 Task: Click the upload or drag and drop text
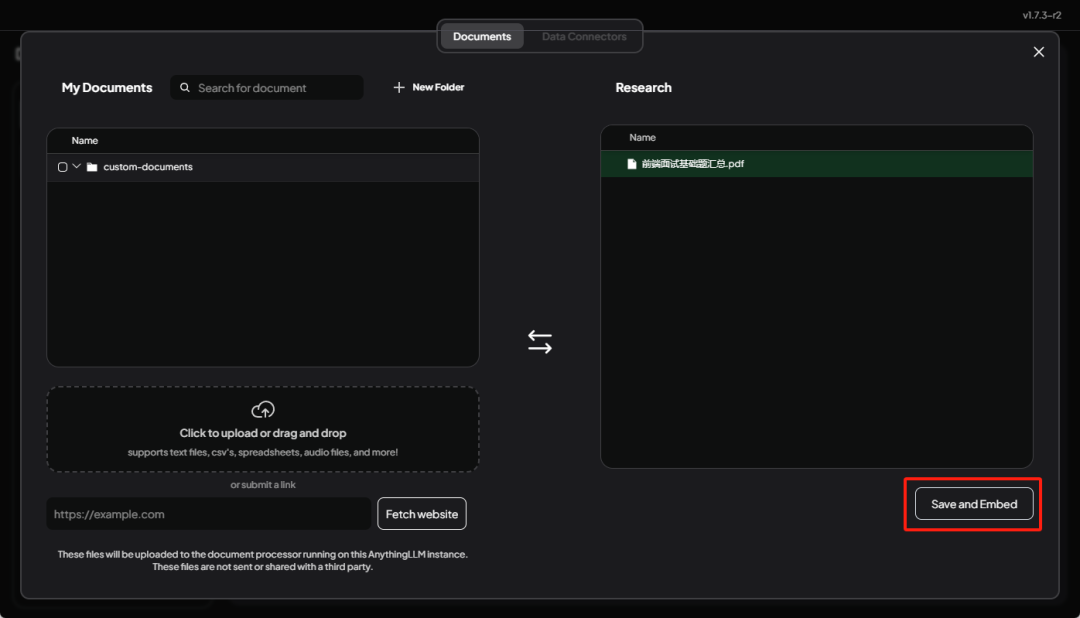point(263,433)
